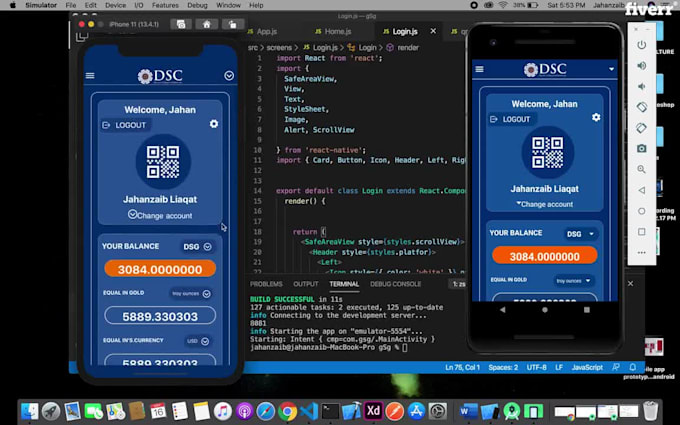680x425 pixels.
Task: Tap LOGOUT button in Android app
Action: click(x=511, y=119)
